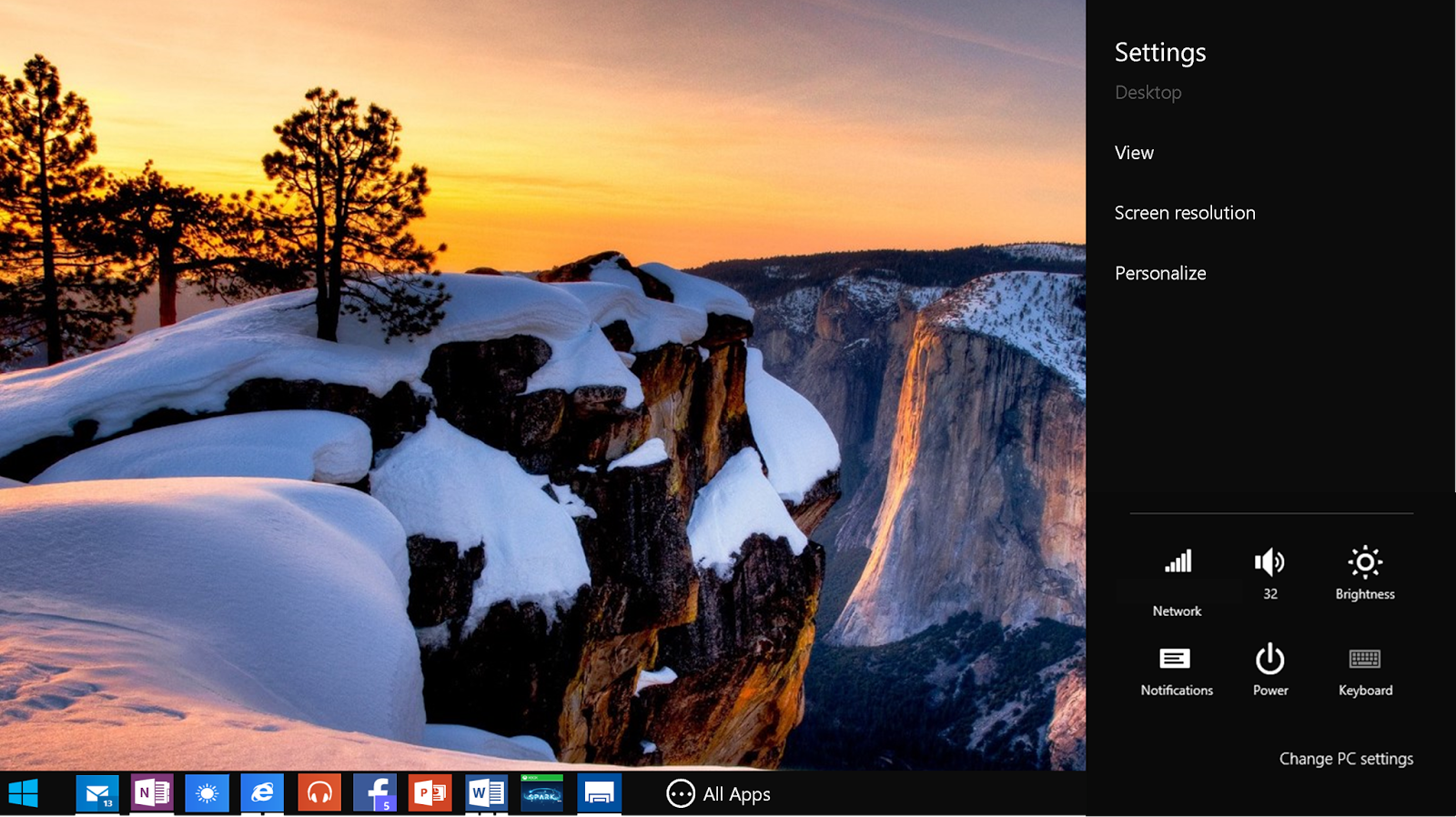Open the Weather app sun icon
1456x817 pixels.
coord(207,793)
